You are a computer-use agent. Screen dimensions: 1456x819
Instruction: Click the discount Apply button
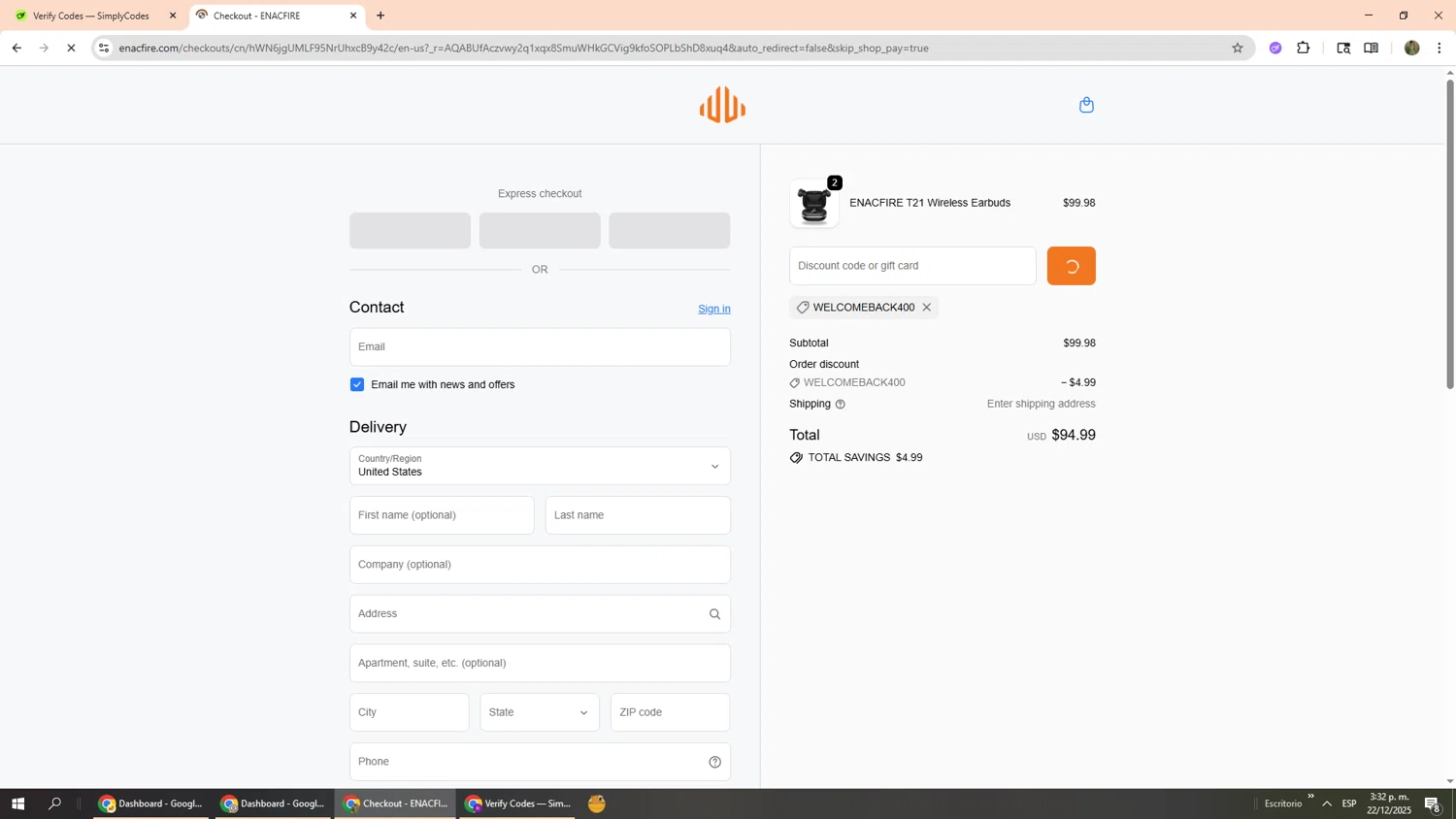click(x=1071, y=266)
